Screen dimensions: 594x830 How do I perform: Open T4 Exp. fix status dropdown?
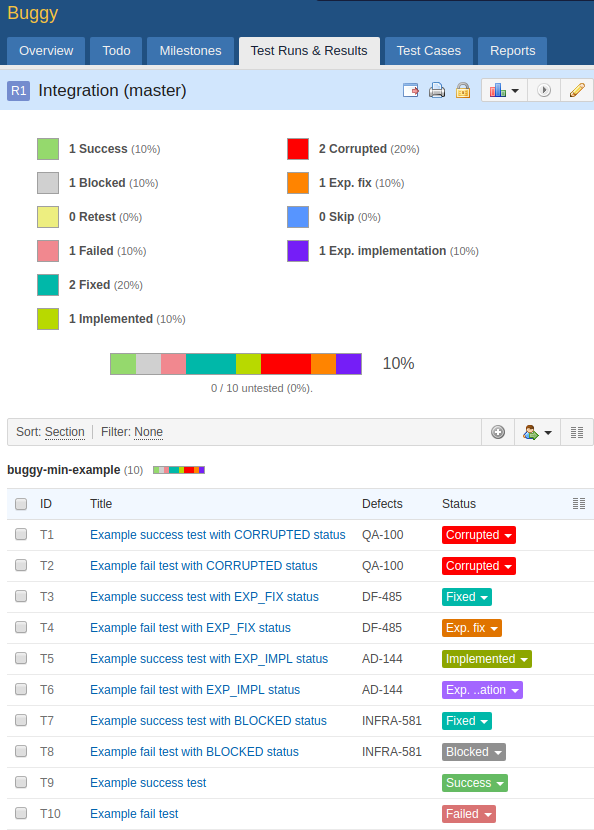[x=472, y=628]
